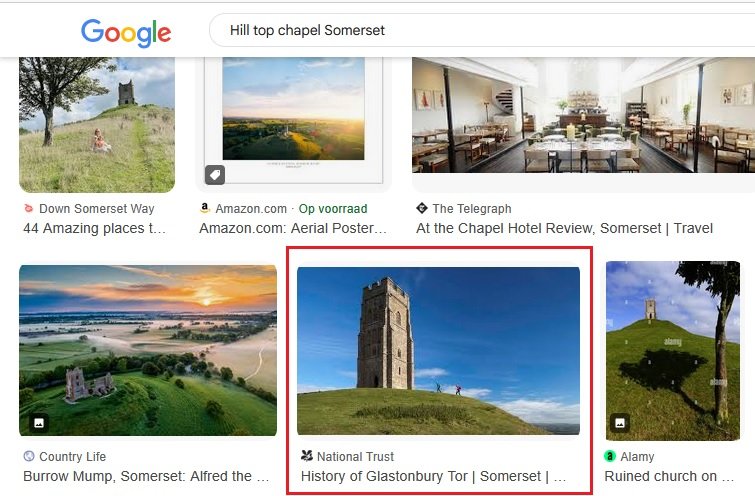Click the Down Somerset Way favicon

click(x=28, y=209)
